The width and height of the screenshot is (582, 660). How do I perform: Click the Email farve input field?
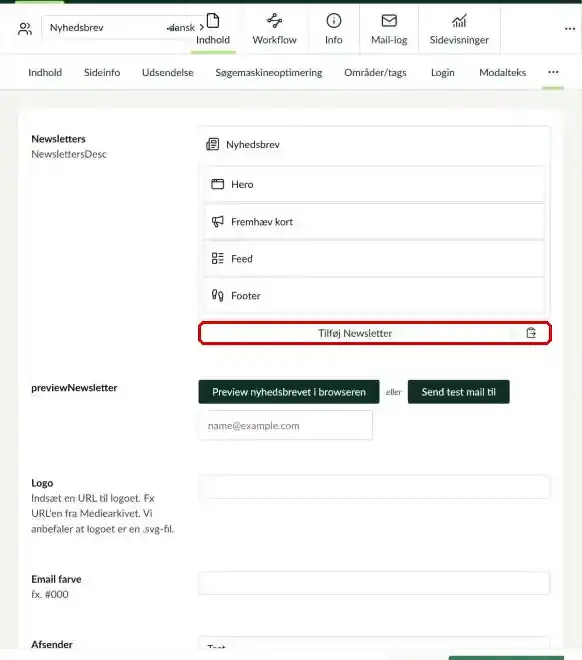pyautogui.click(x=375, y=583)
